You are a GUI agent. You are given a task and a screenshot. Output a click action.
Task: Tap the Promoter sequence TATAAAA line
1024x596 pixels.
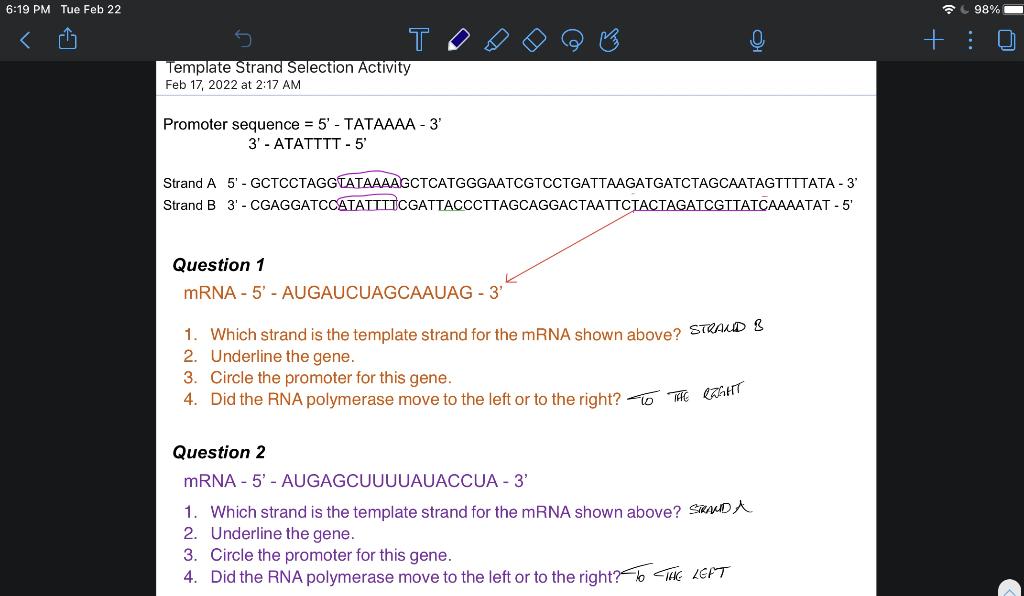pos(302,124)
